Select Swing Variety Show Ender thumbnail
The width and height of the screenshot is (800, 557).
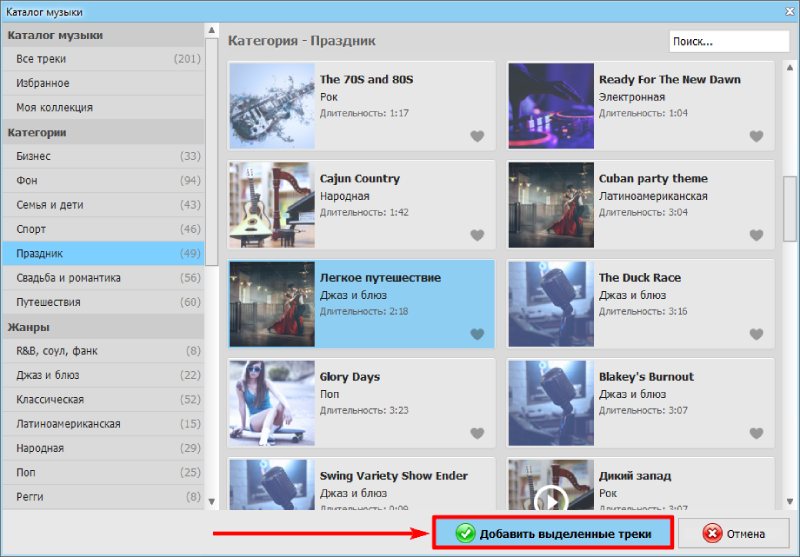click(x=272, y=485)
